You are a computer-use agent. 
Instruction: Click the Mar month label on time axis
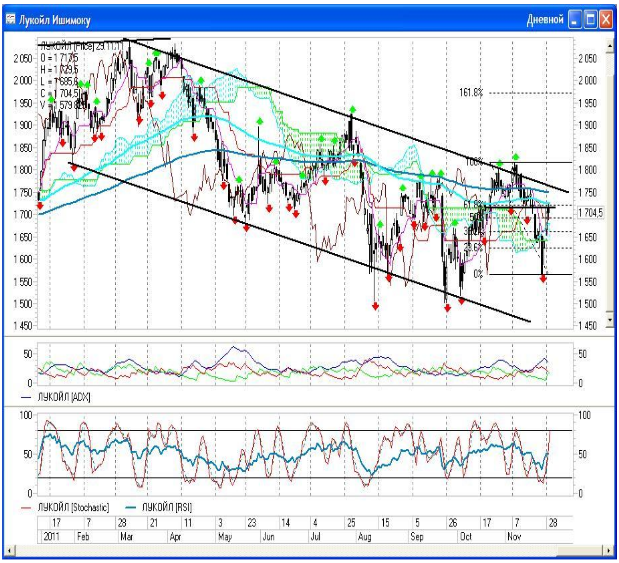(126, 536)
